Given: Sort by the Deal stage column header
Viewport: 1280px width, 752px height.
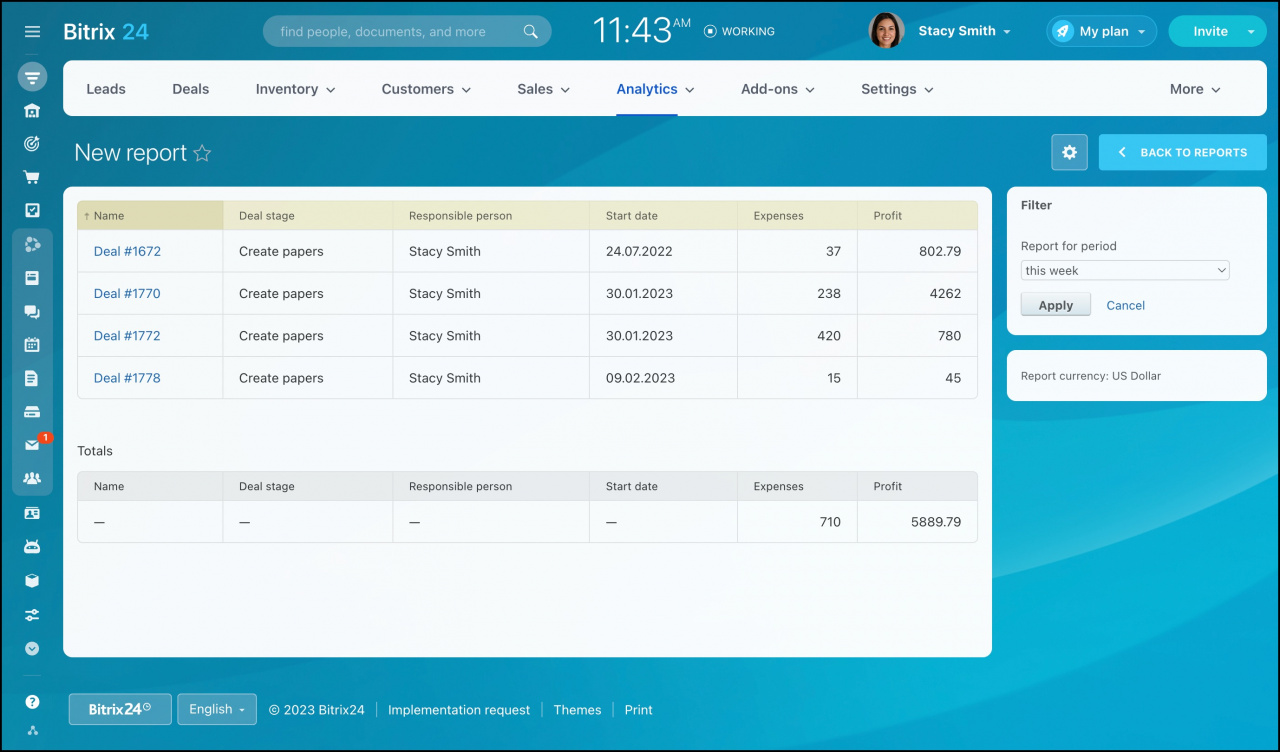Looking at the screenshot, I should (308, 215).
